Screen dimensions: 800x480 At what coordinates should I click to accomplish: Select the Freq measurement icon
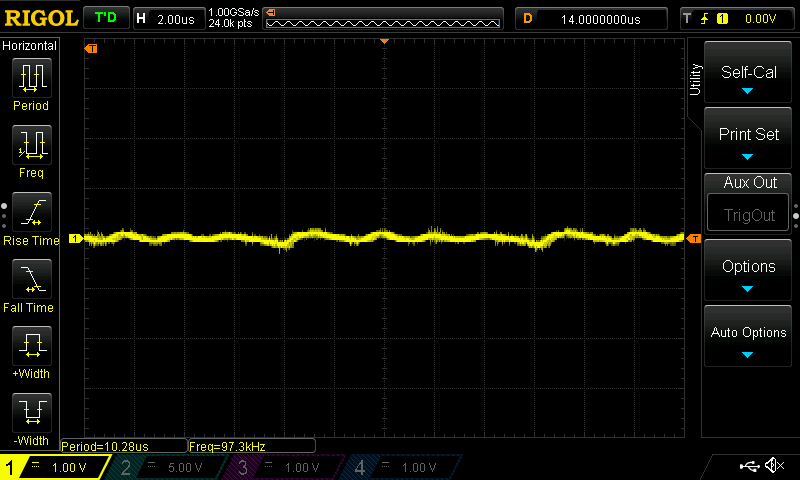[32, 145]
